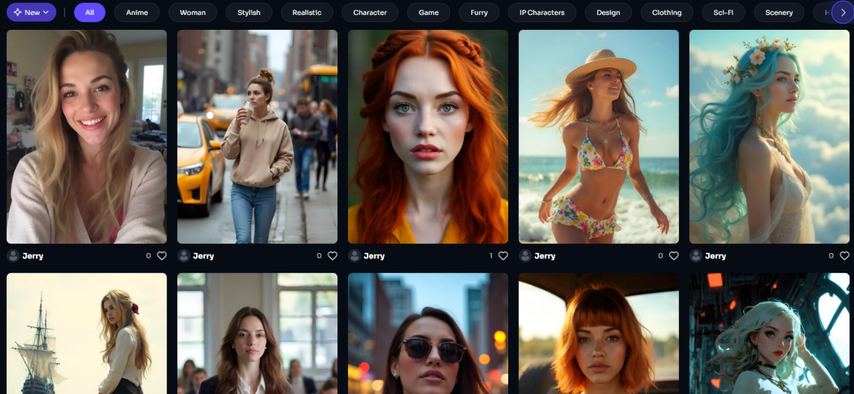Image resolution: width=854 pixels, height=394 pixels.
Task: Open the brunette woman in office thumbnail
Action: tap(257, 334)
